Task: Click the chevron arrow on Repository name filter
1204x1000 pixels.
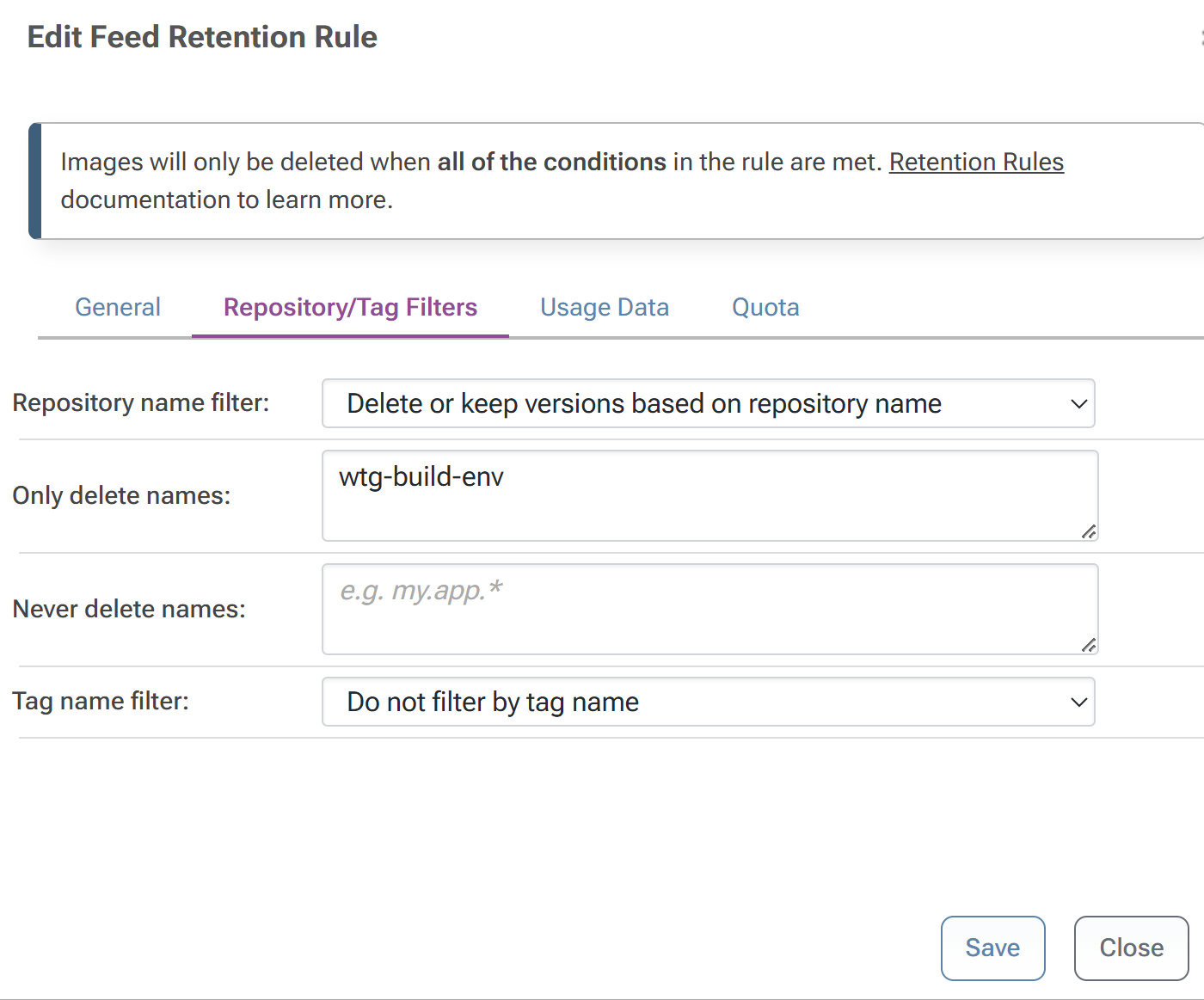Action: 1078,404
